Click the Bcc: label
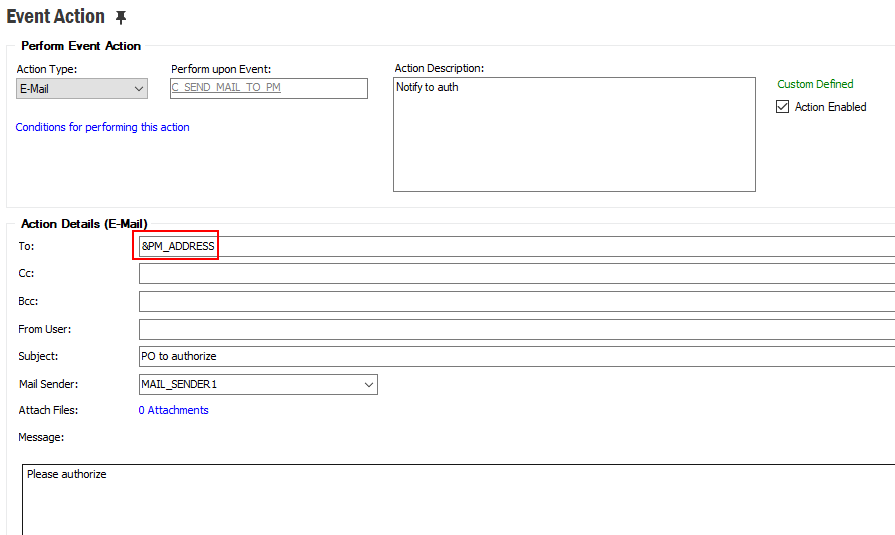The image size is (895, 535). [28, 301]
